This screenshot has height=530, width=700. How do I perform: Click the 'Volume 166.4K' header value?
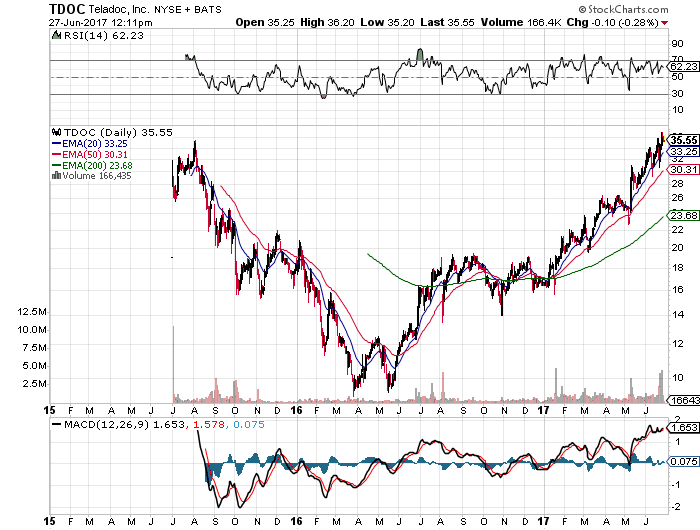click(521, 22)
